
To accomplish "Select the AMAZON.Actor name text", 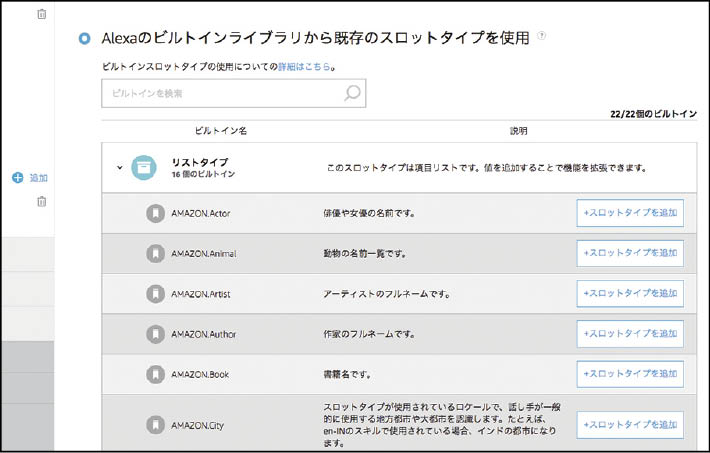I will click(x=201, y=213).
